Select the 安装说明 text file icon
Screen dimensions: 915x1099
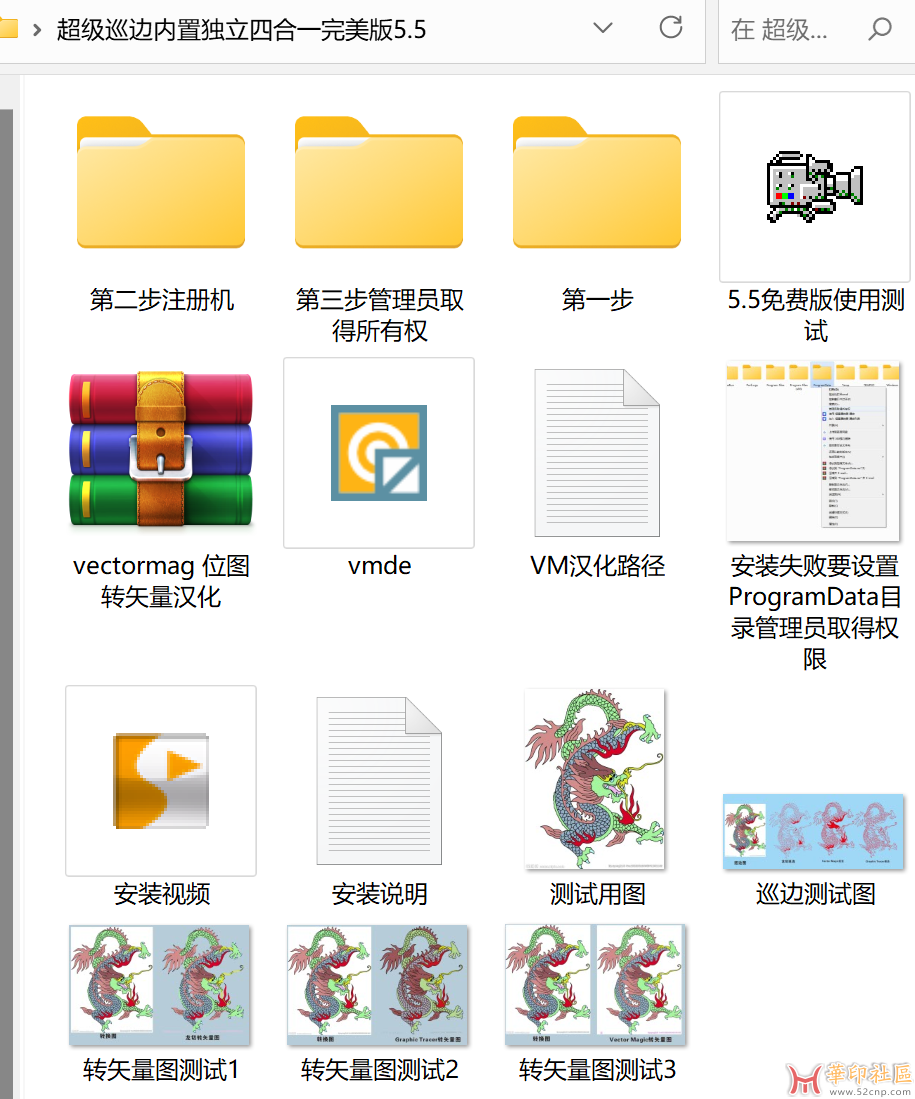pos(379,781)
